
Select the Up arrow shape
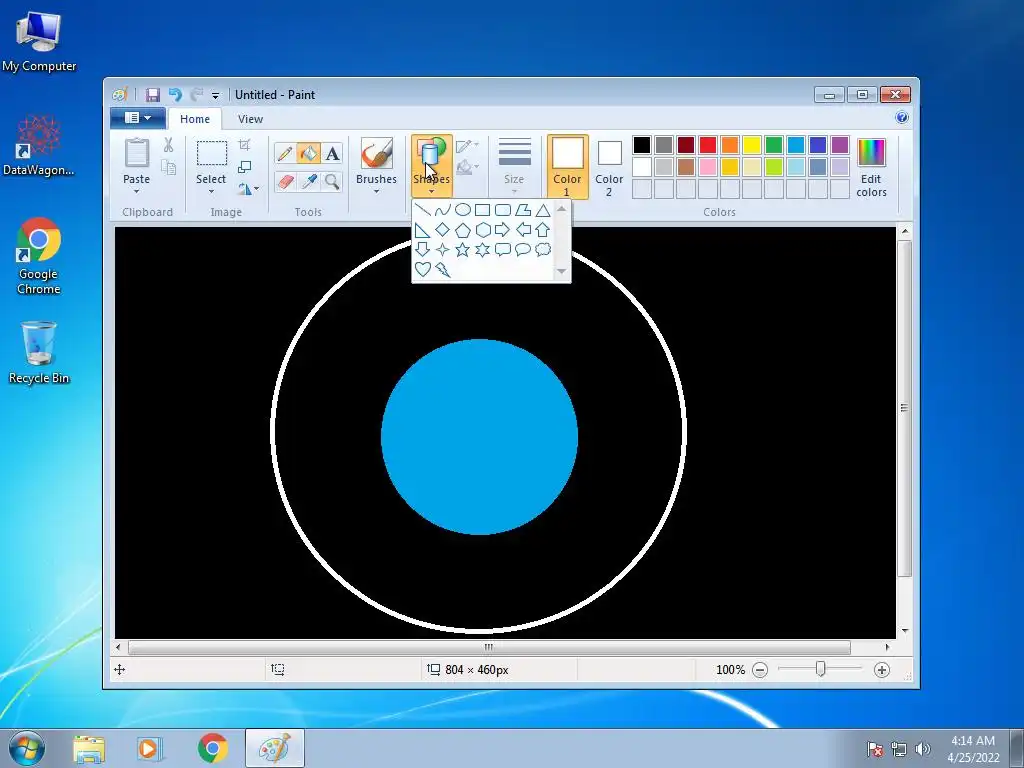543,230
